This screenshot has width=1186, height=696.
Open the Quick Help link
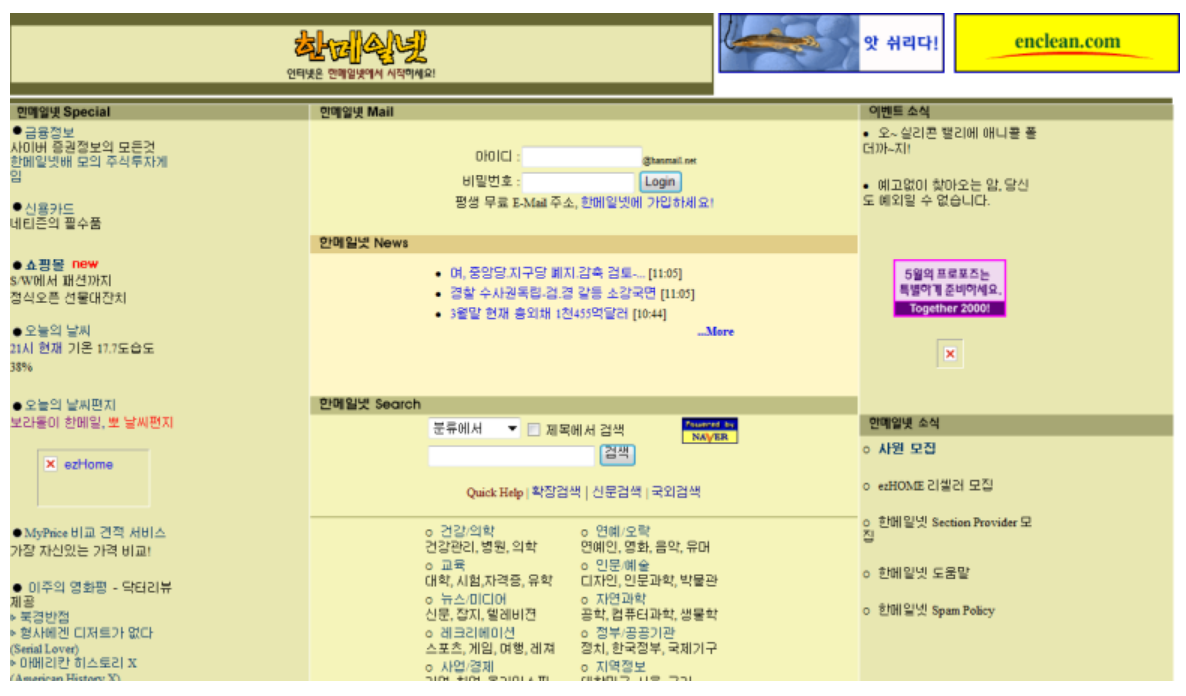(495, 492)
